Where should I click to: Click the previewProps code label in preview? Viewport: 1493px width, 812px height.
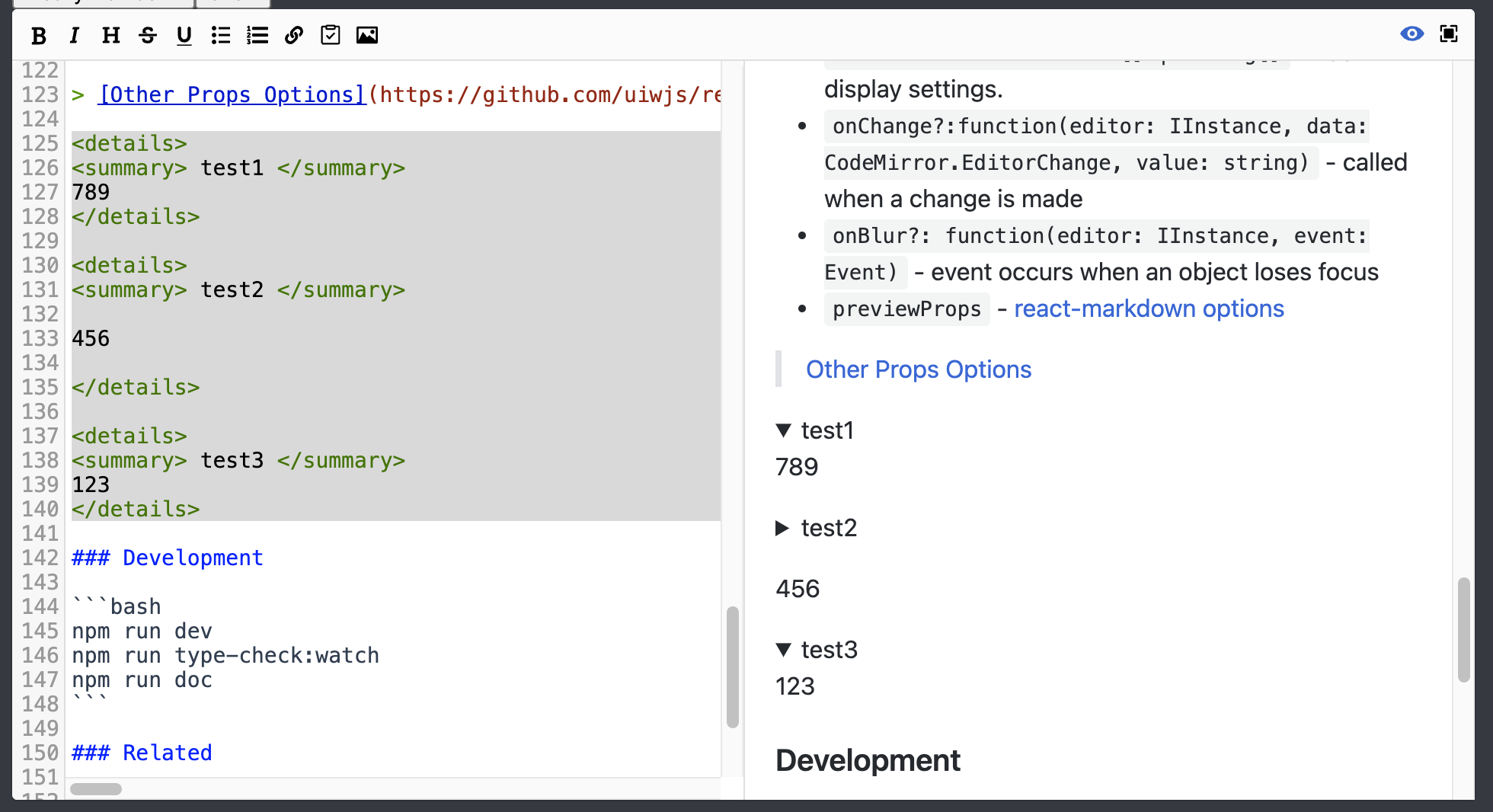(906, 309)
